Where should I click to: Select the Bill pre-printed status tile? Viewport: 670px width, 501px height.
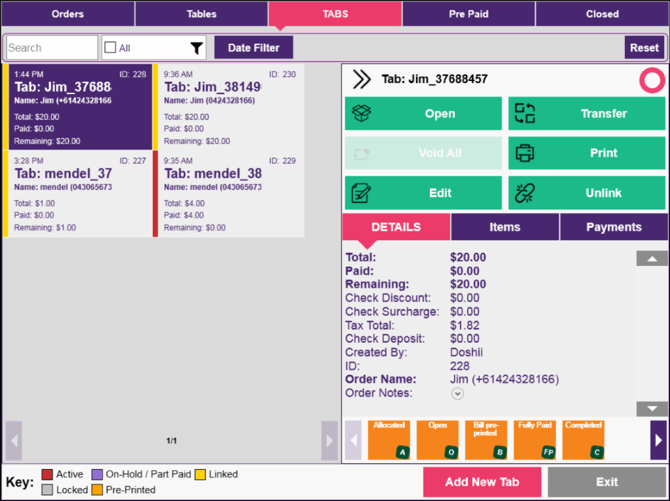(x=486, y=440)
